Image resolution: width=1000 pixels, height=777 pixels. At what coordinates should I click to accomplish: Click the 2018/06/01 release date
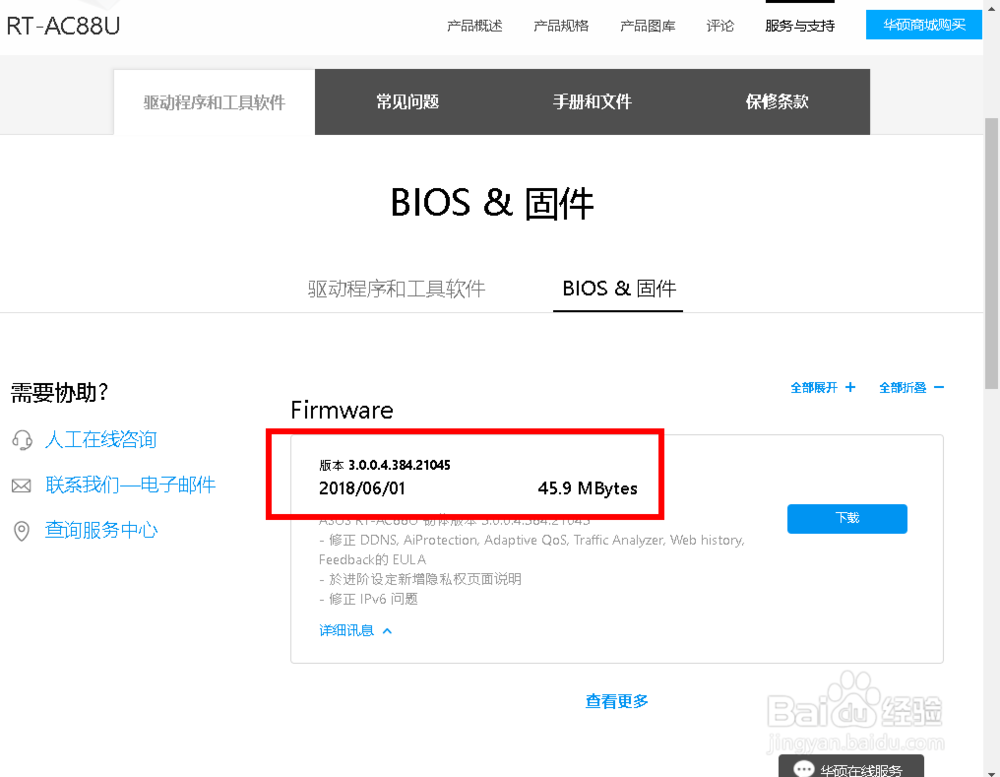pyautogui.click(x=362, y=489)
